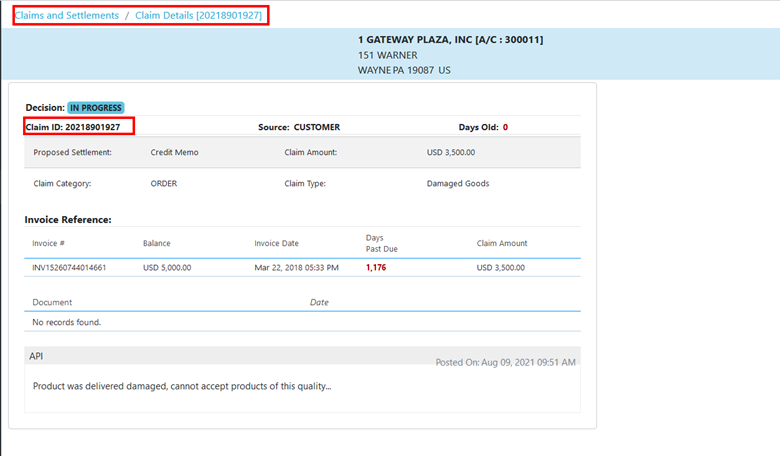Screen dimensions: 780x456
Task: Click Claim Category: label
Action: tap(62, 183)
